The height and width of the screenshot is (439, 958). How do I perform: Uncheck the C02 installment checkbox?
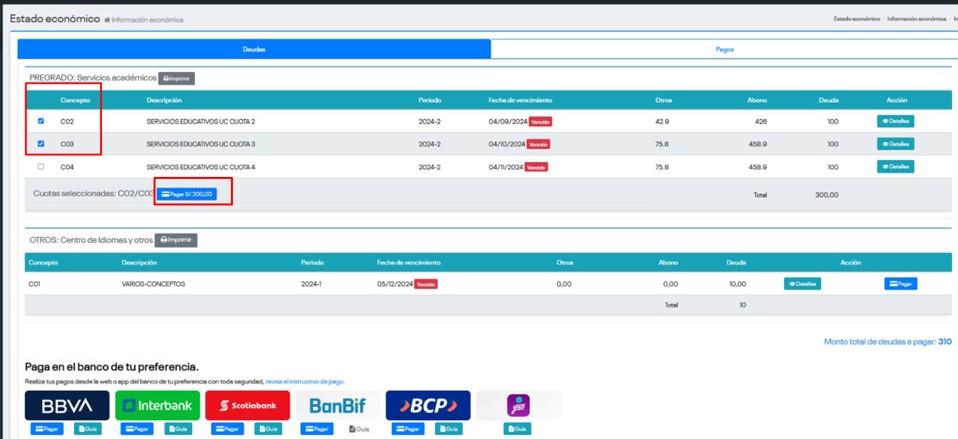point(40,121)
